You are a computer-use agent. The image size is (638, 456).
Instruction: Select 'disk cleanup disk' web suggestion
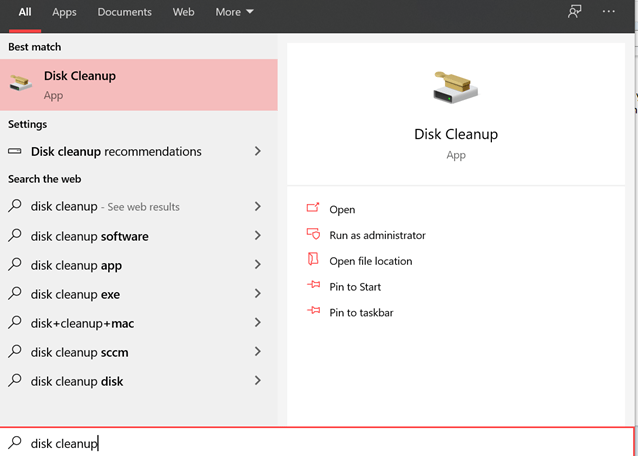(139, 381)
